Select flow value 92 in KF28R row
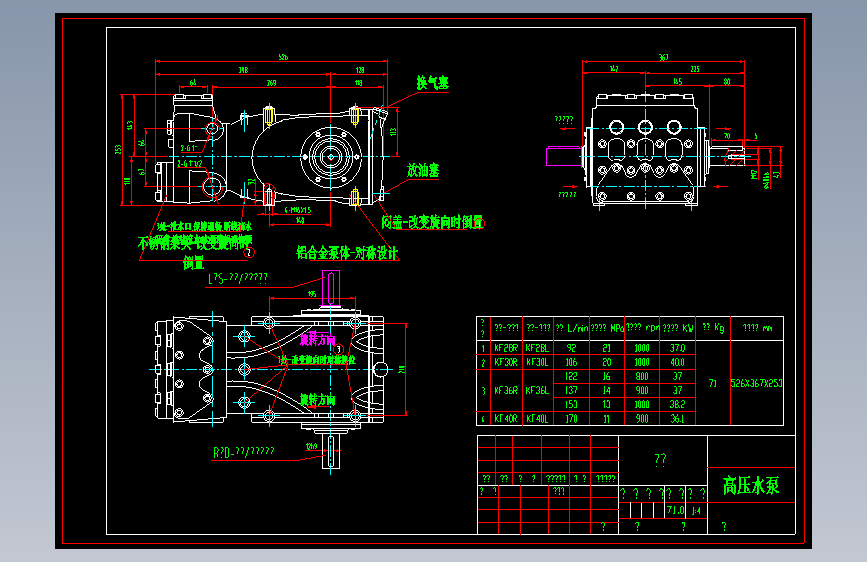 click(x=571, y=348)
